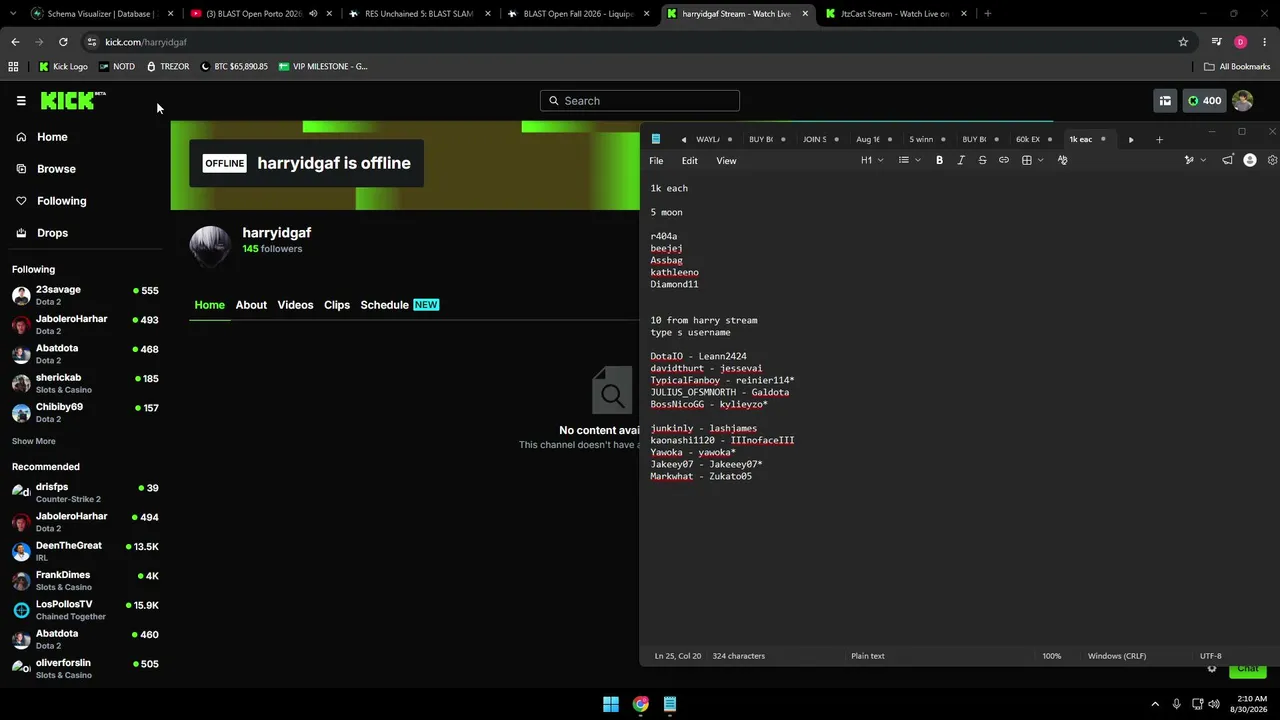Open the Notepad View menu
1280x720 pixels.
[726, 160]
